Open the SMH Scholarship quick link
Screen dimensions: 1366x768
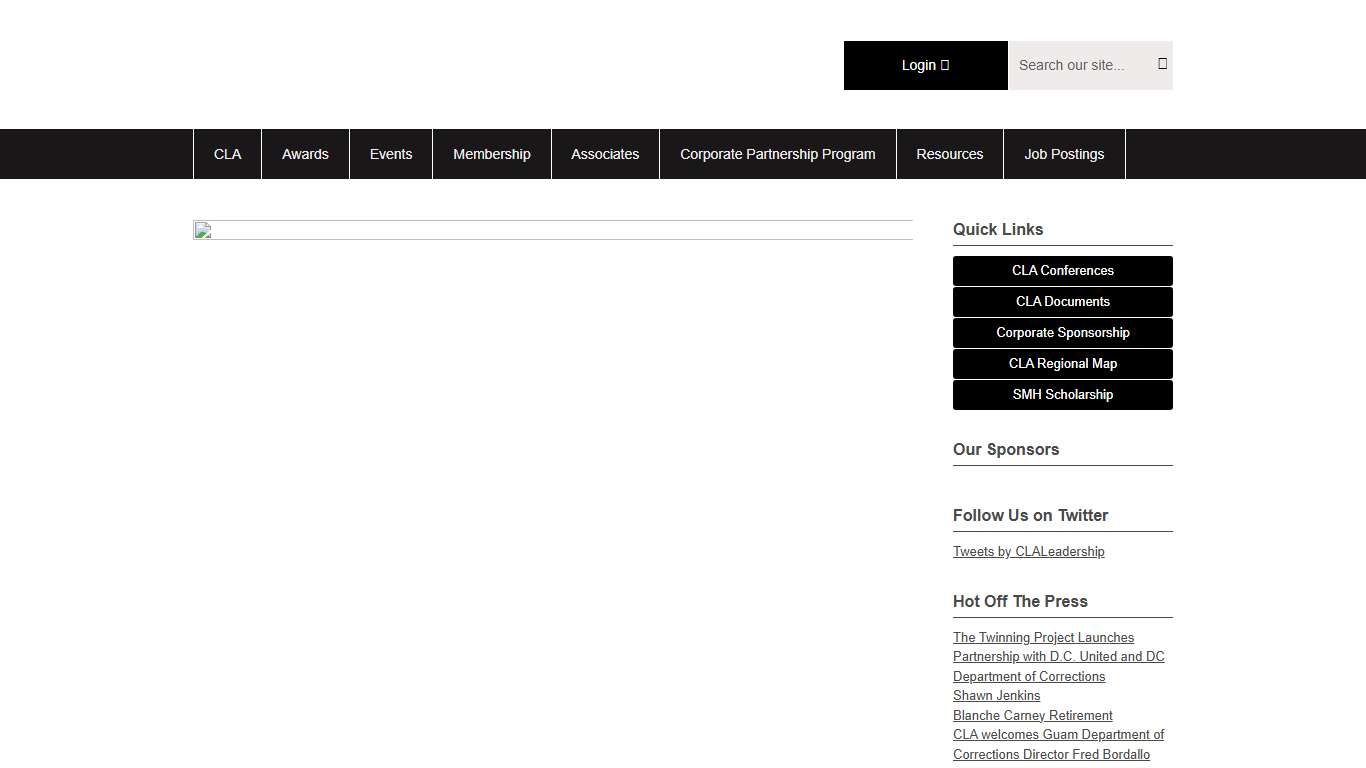[x=1062, y=395]
